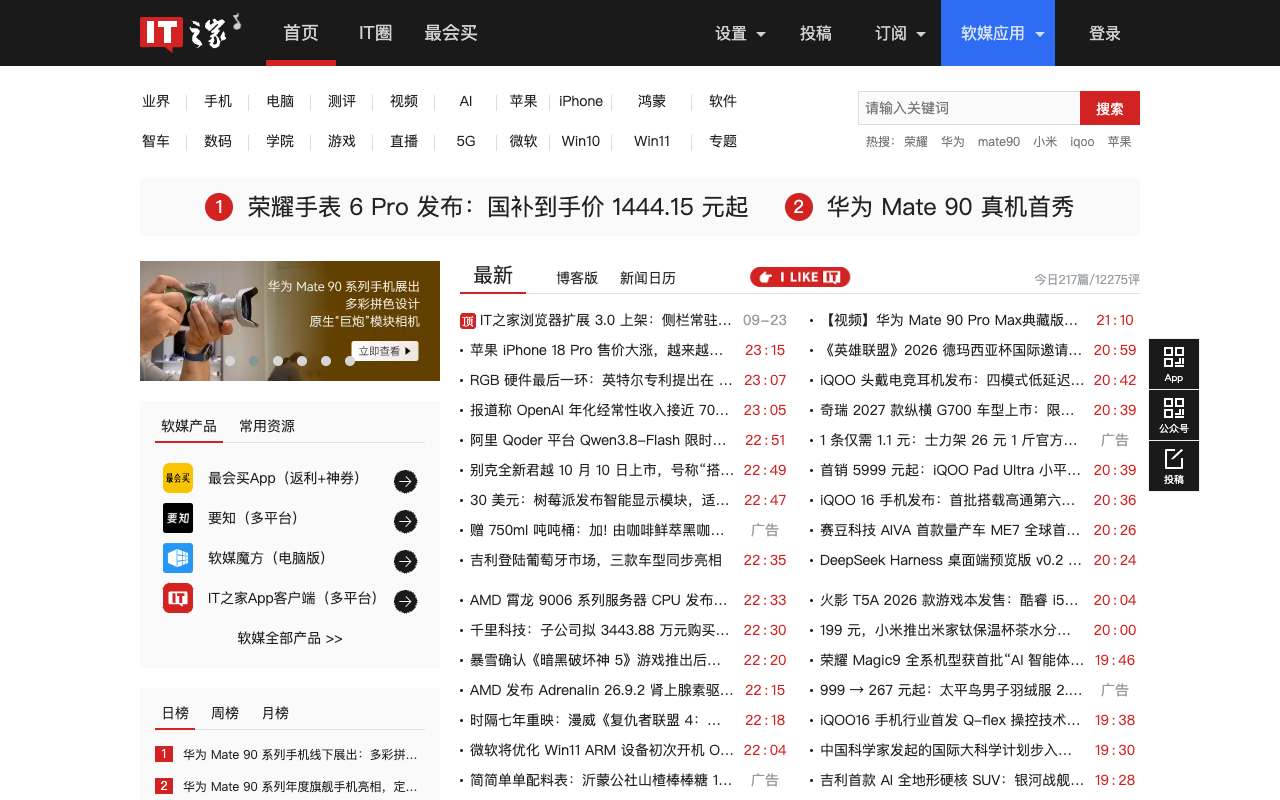Open IT圈 in the header
Image resolution: width=1280 pixels, height=800 pixels.
coord(375,33)
